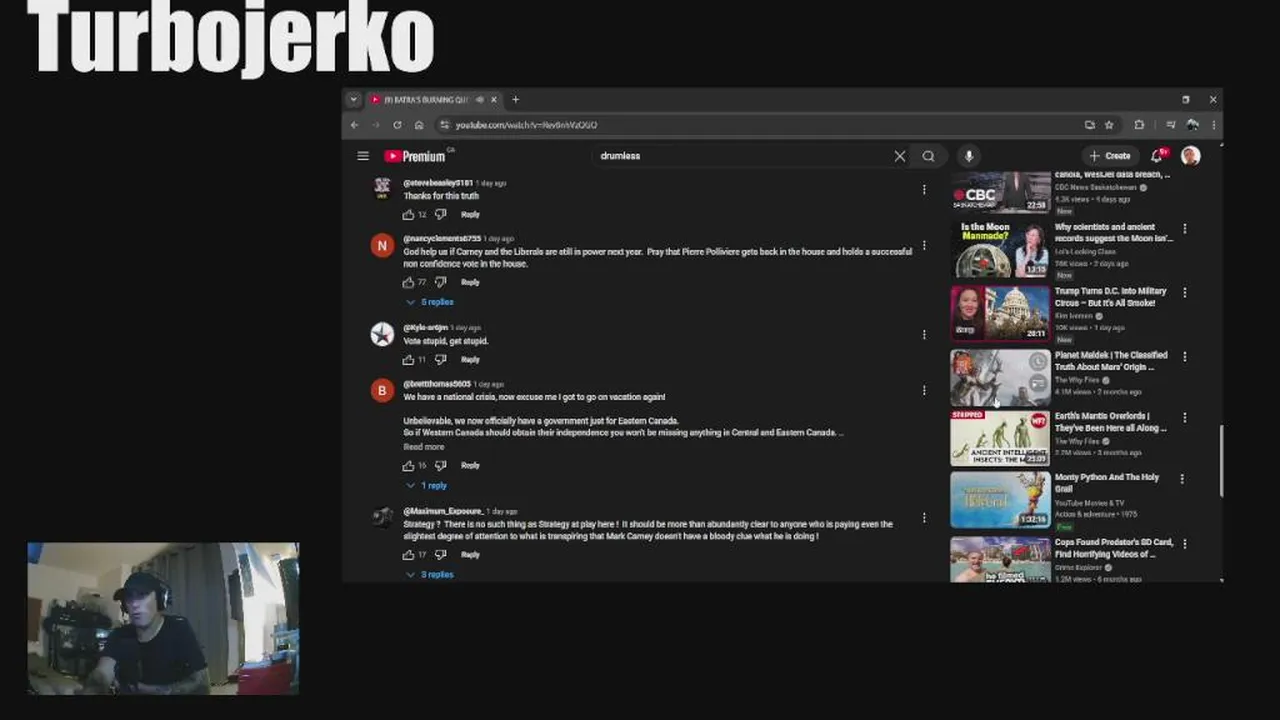
Task: Dislike @nancyclements6755's comment
Action: pos(440,283)
